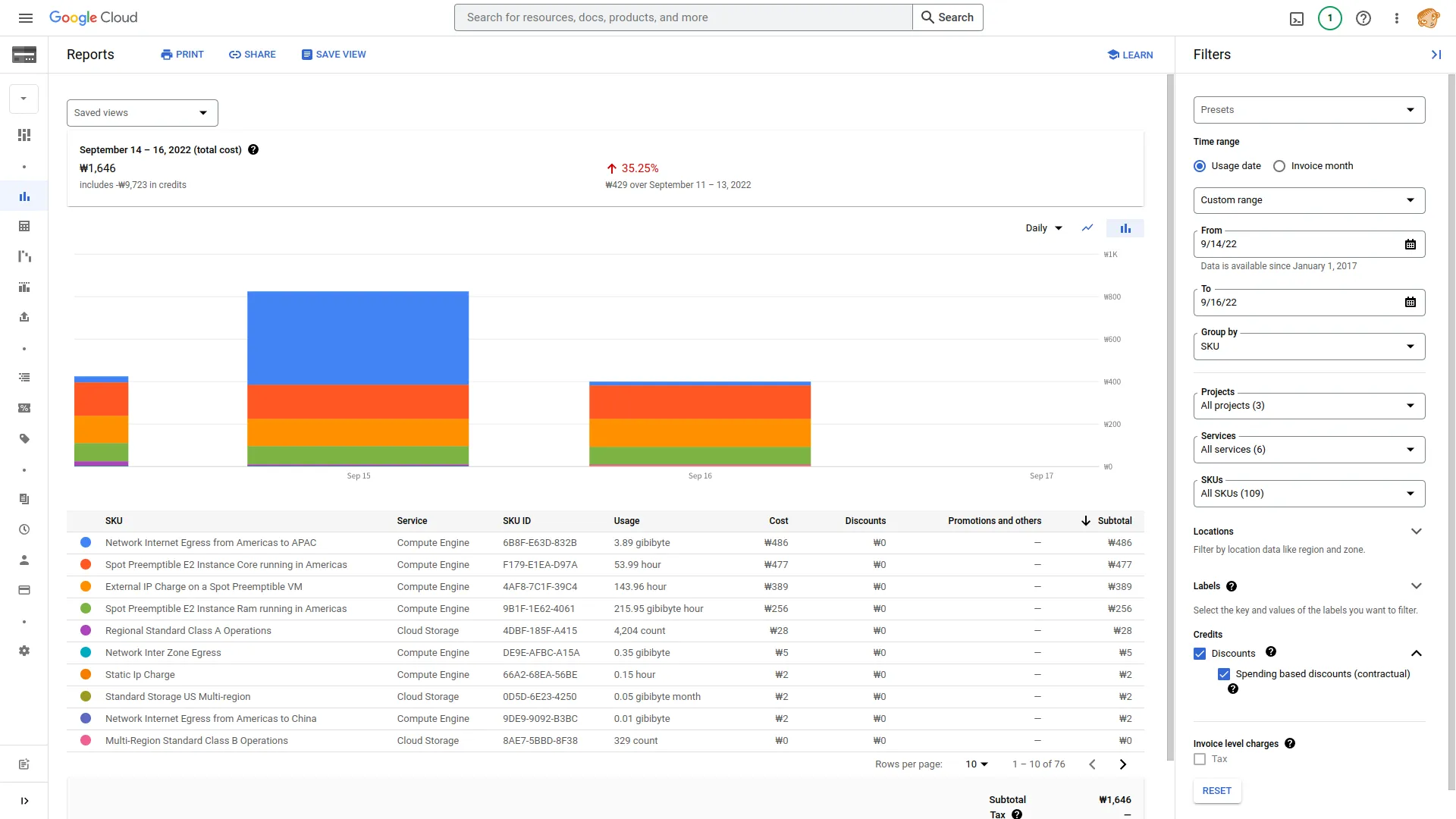Open the main navigation hamburger menu

pyautogui.click(x=25, y=17)
